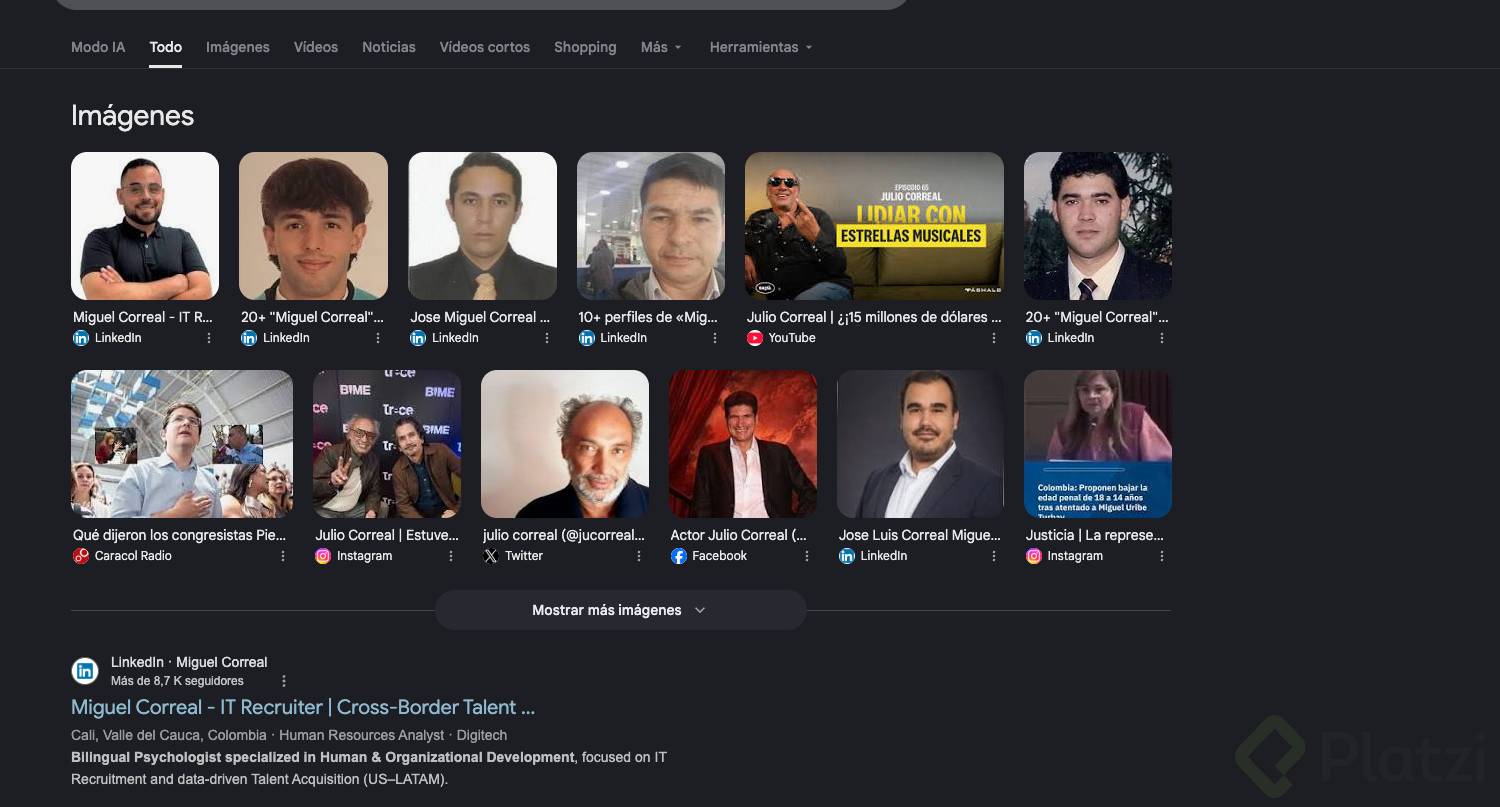Open three-dot menu for 'Miguel Correal - IT R...' image

point(209,338)
